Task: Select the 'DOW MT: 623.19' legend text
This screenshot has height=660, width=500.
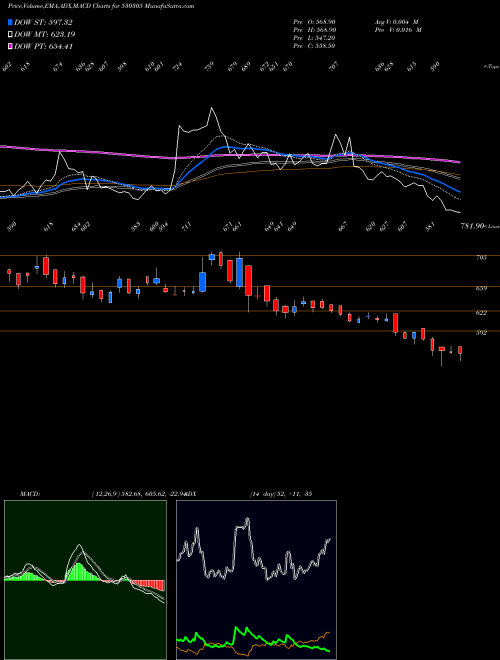Action: (45, 34)
